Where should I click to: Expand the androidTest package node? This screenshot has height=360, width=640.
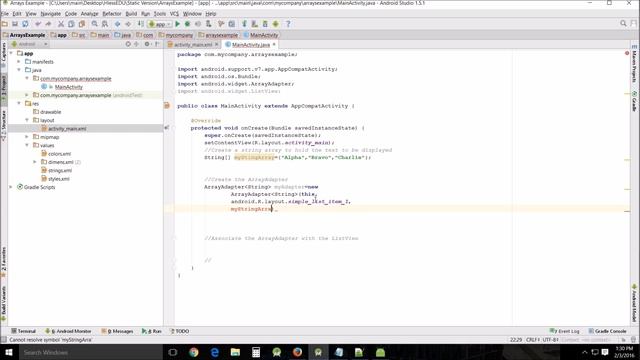click(27, 95)
